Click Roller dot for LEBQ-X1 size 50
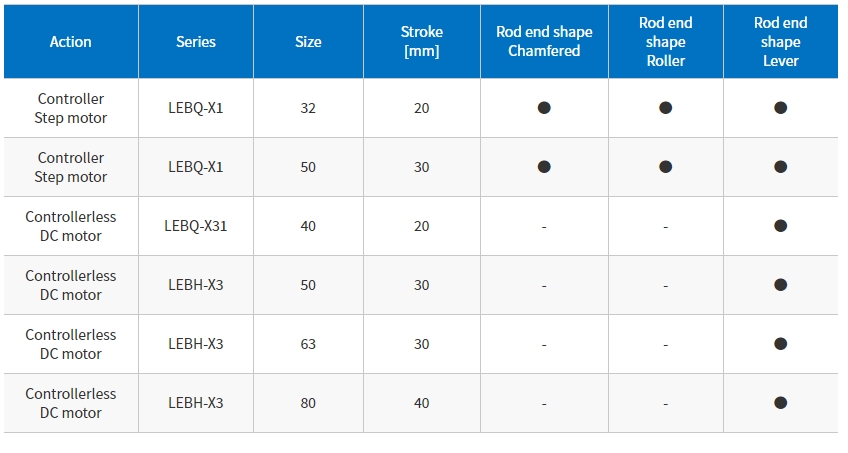 666,166
